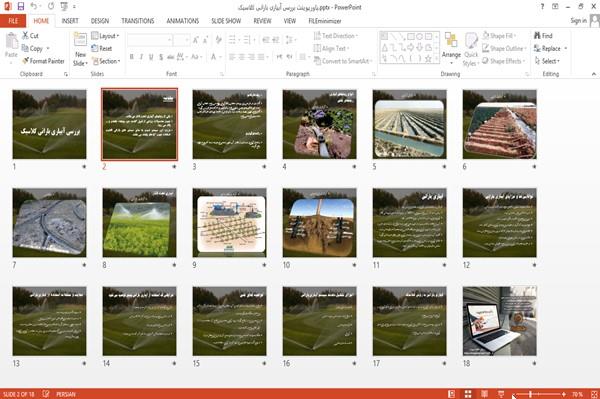Click the Slide Sorter view icon

coord(468,394)
